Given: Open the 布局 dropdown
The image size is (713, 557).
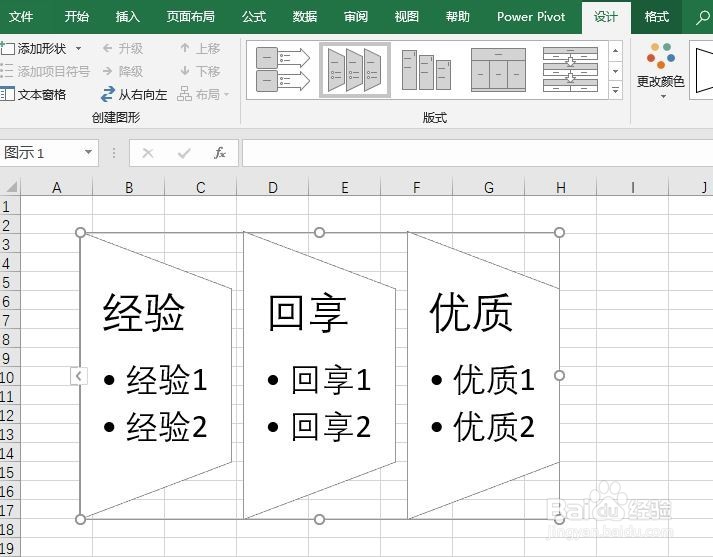Looking at the screenshot, I should (203, 94).
